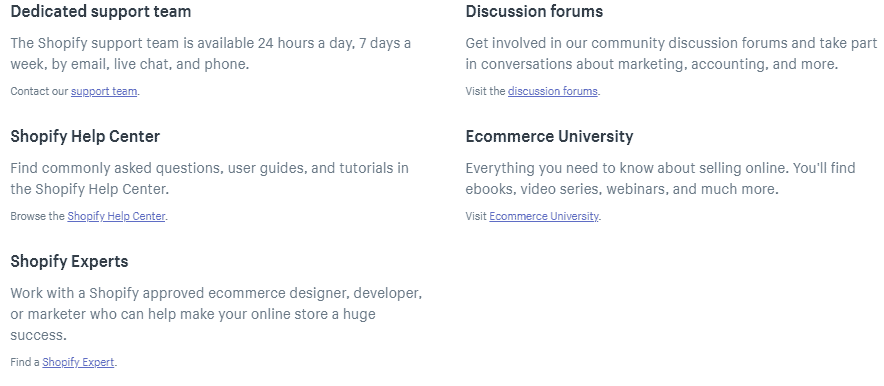Screen dimensions: 884x386
Task: Open the Ecommerce University link
Action: pyautogui.click(x=543, y=216)
